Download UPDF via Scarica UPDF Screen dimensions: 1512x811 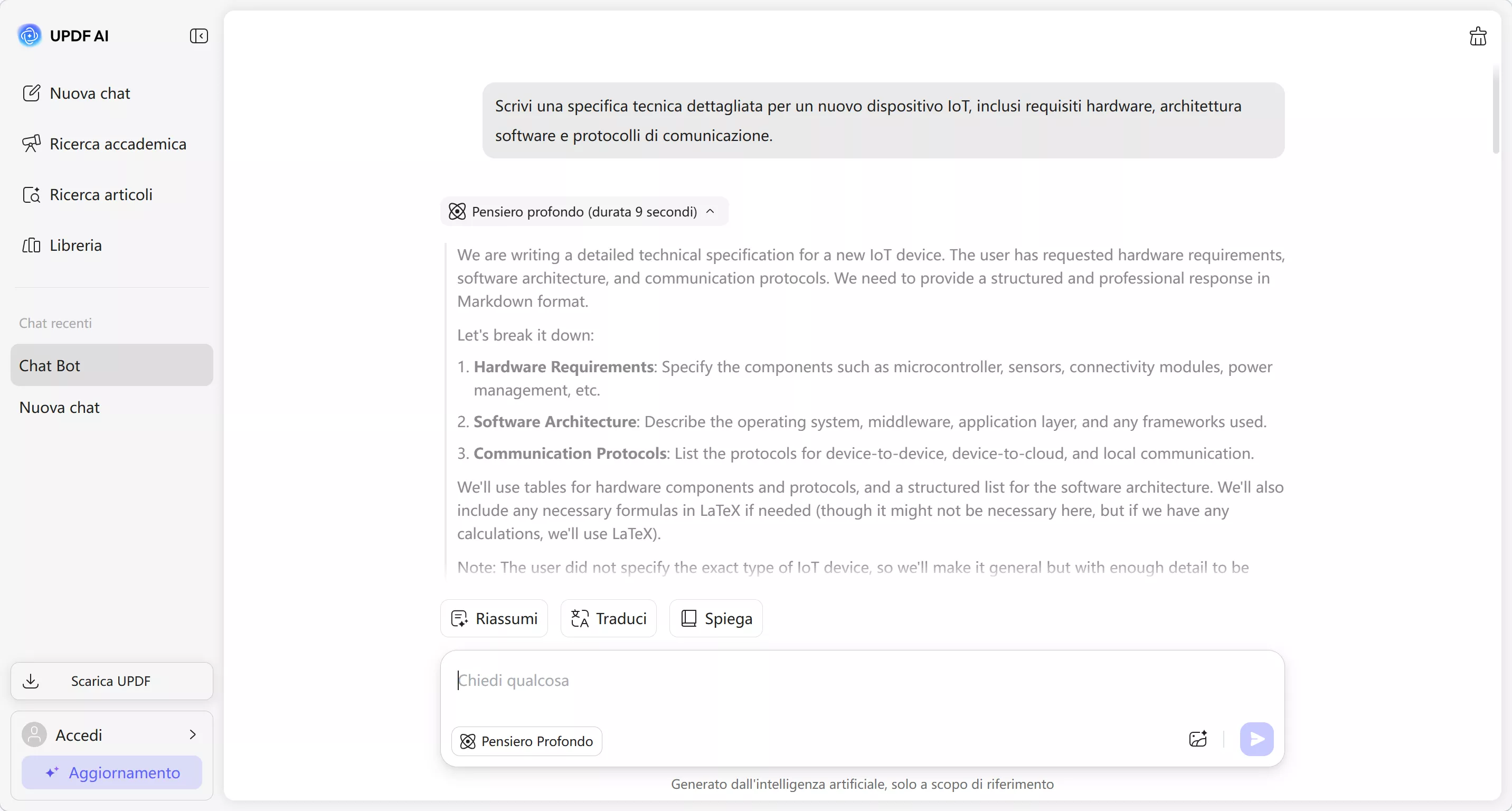coord(111,681)
